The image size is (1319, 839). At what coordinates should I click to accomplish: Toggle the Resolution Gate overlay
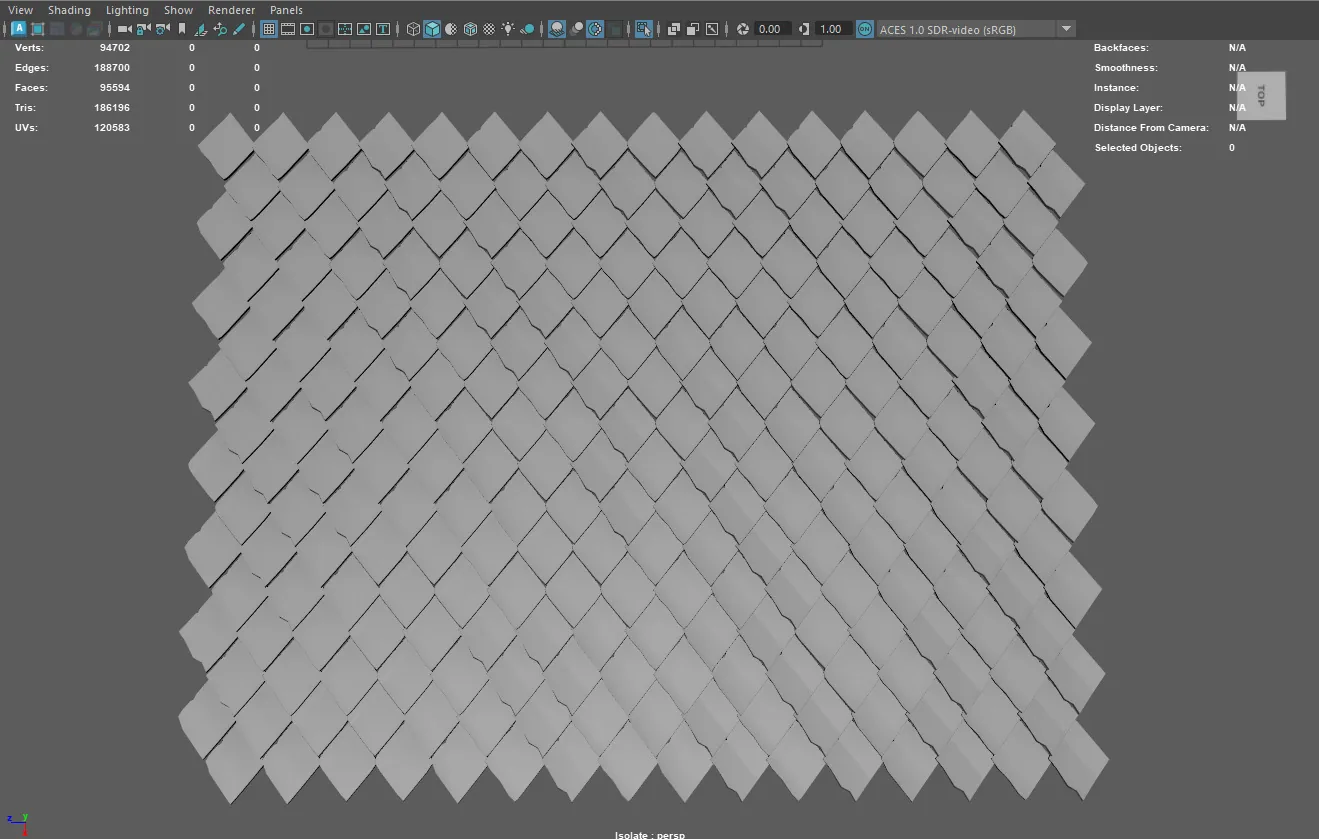tap(307, 29)
